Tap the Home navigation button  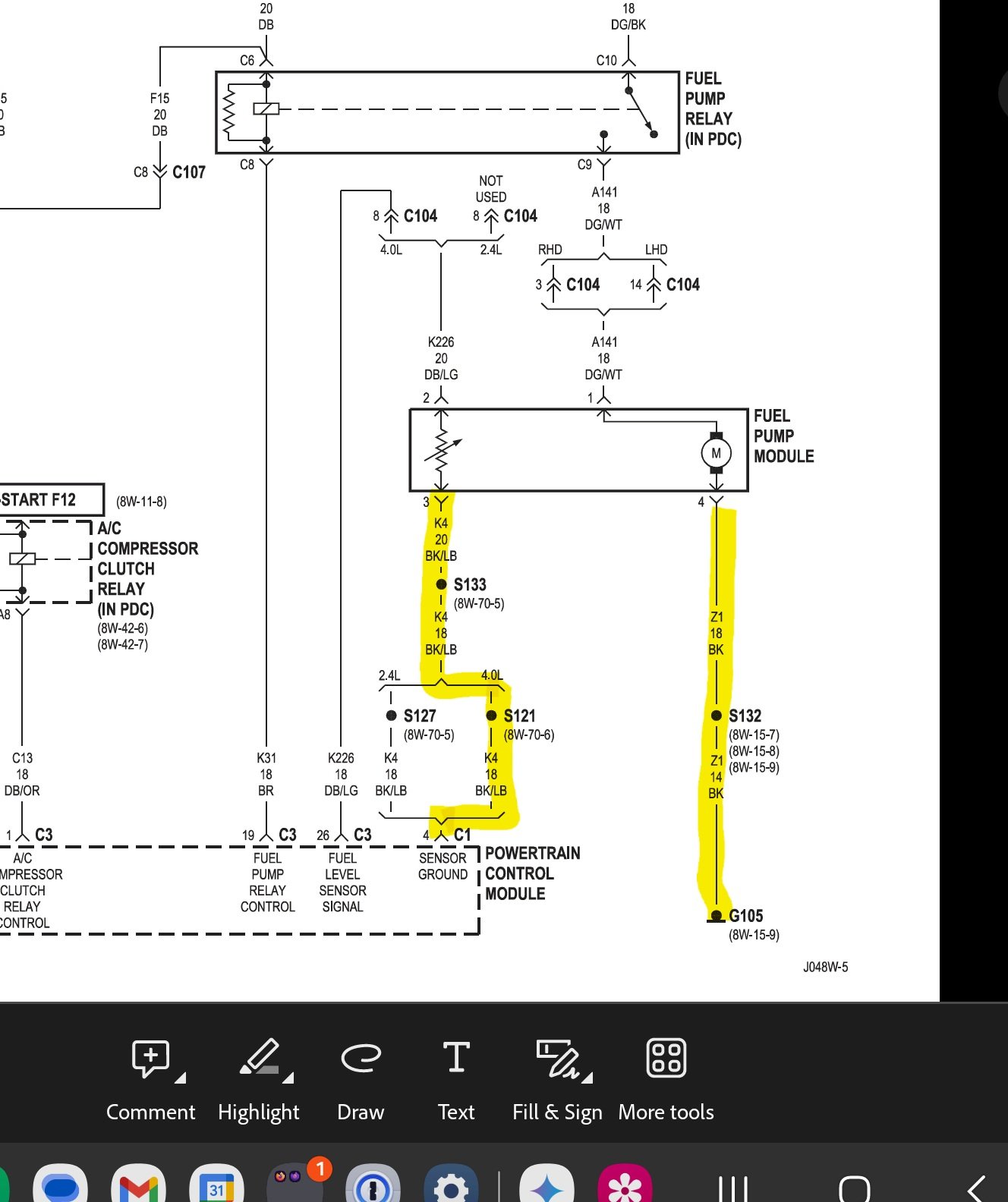coord(855,1188)
